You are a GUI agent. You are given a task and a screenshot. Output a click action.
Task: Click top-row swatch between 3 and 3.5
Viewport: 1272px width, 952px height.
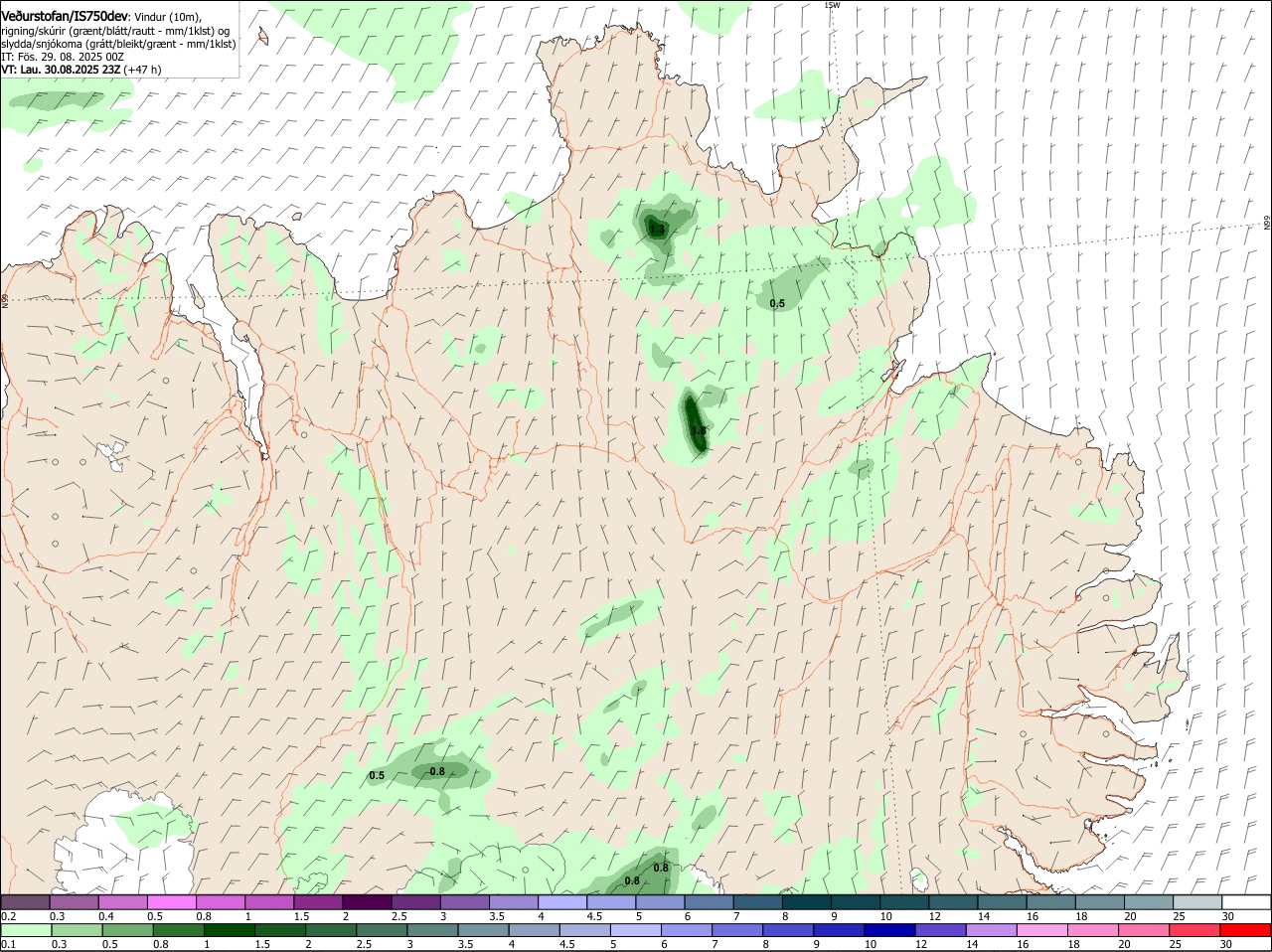[465, 901]
